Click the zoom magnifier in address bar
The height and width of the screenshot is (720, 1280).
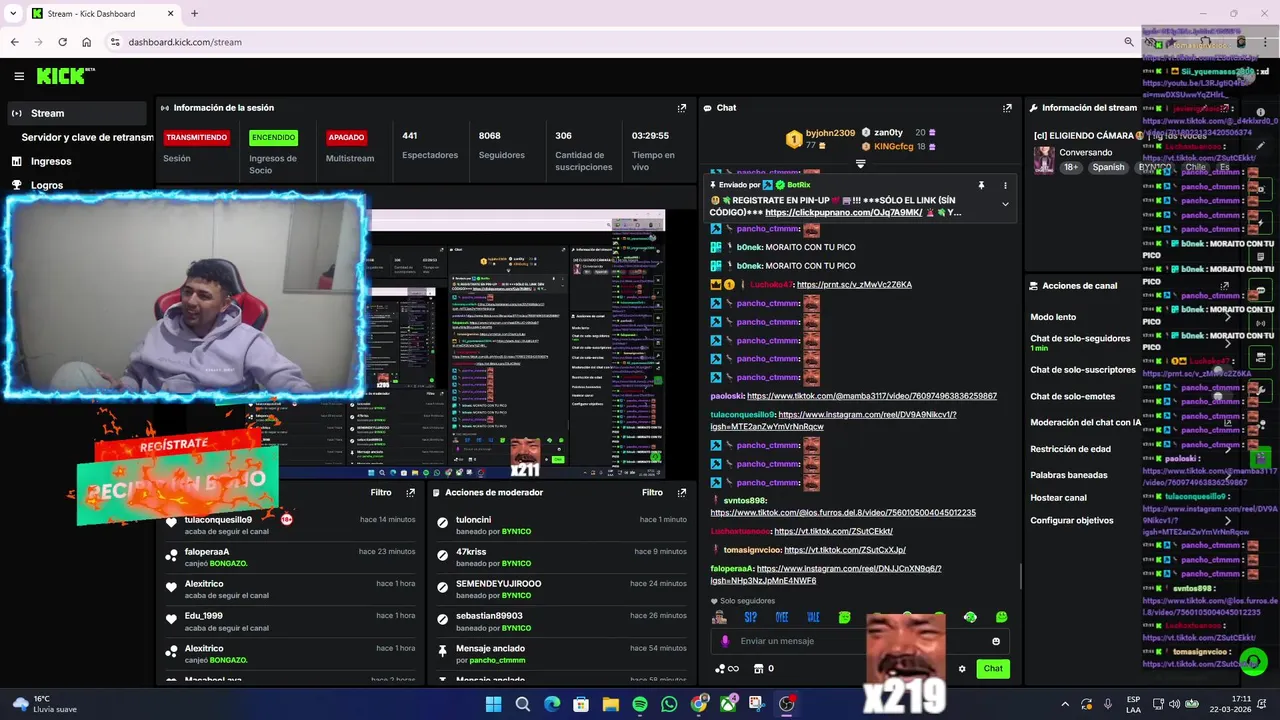click(x=1129, y=42)
